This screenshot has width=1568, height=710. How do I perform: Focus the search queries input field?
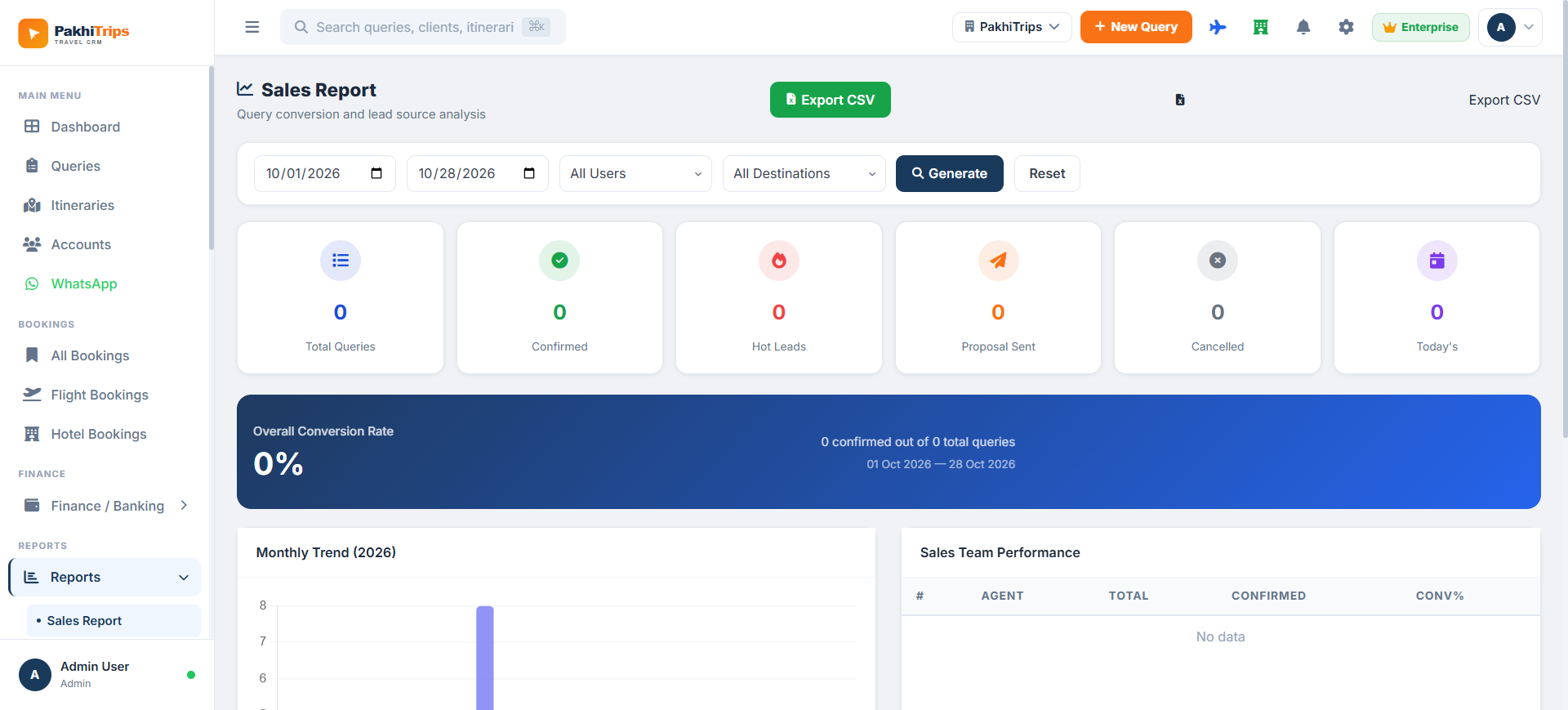coord(423,27)
